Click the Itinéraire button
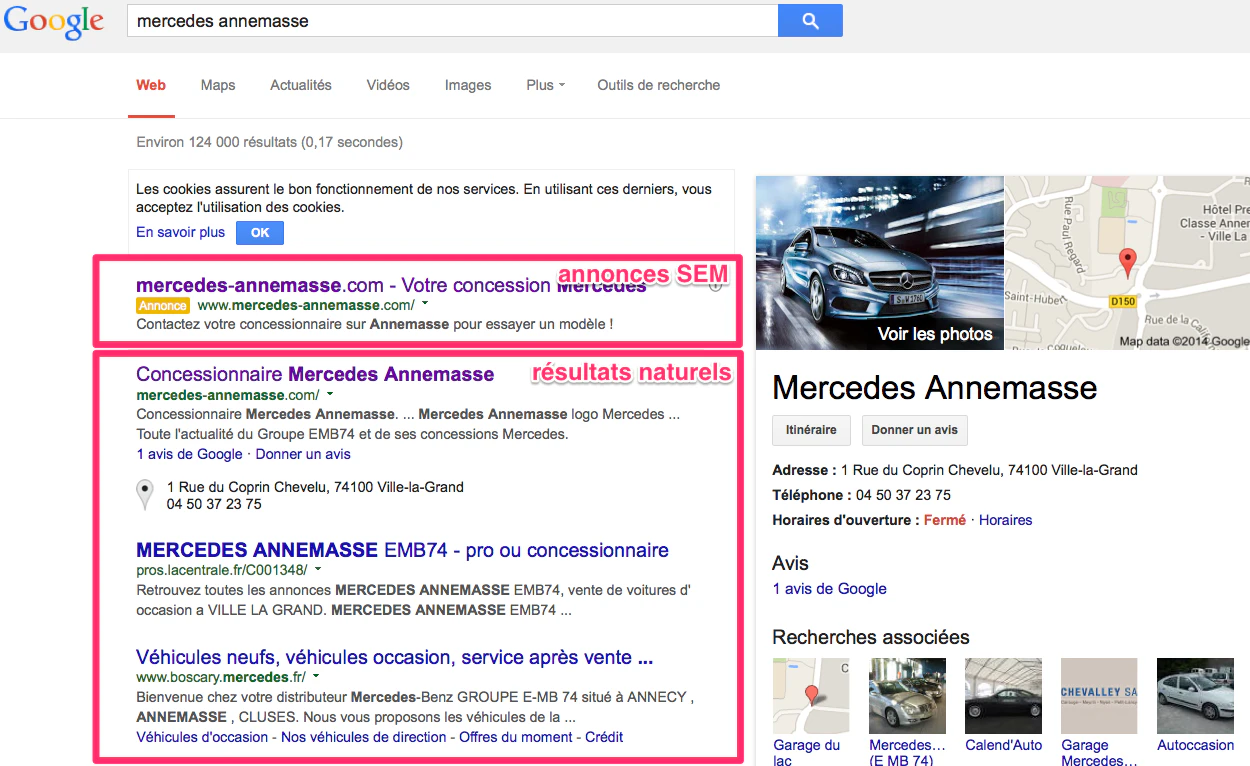The width and height of the screenshot is (1250, 766). tap(811, 430)
